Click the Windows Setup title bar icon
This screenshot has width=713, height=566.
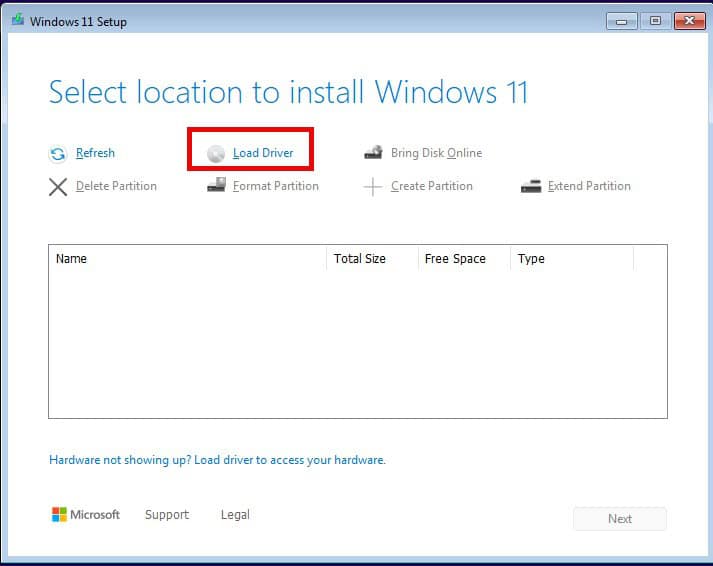(18, 20)
